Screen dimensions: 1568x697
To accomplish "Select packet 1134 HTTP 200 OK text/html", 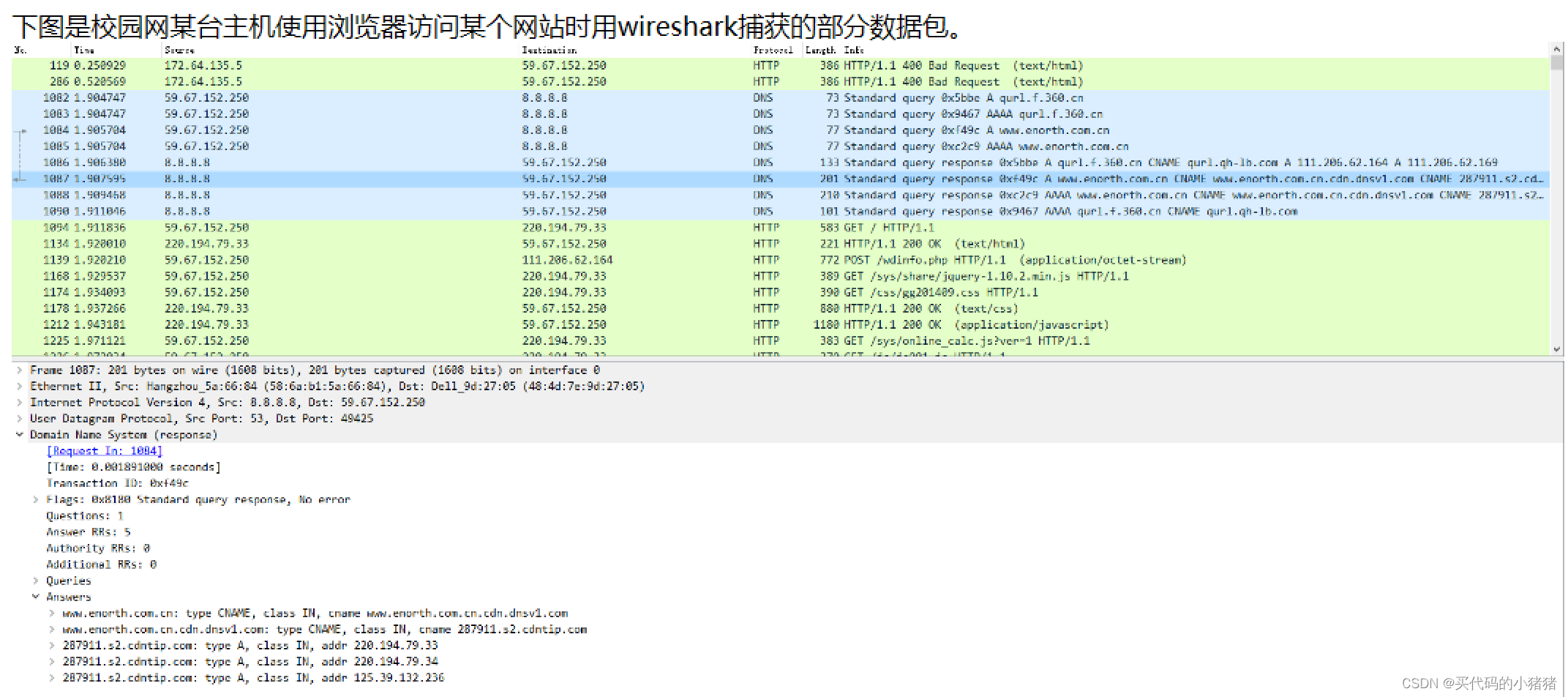I will [x=781, y=244].
